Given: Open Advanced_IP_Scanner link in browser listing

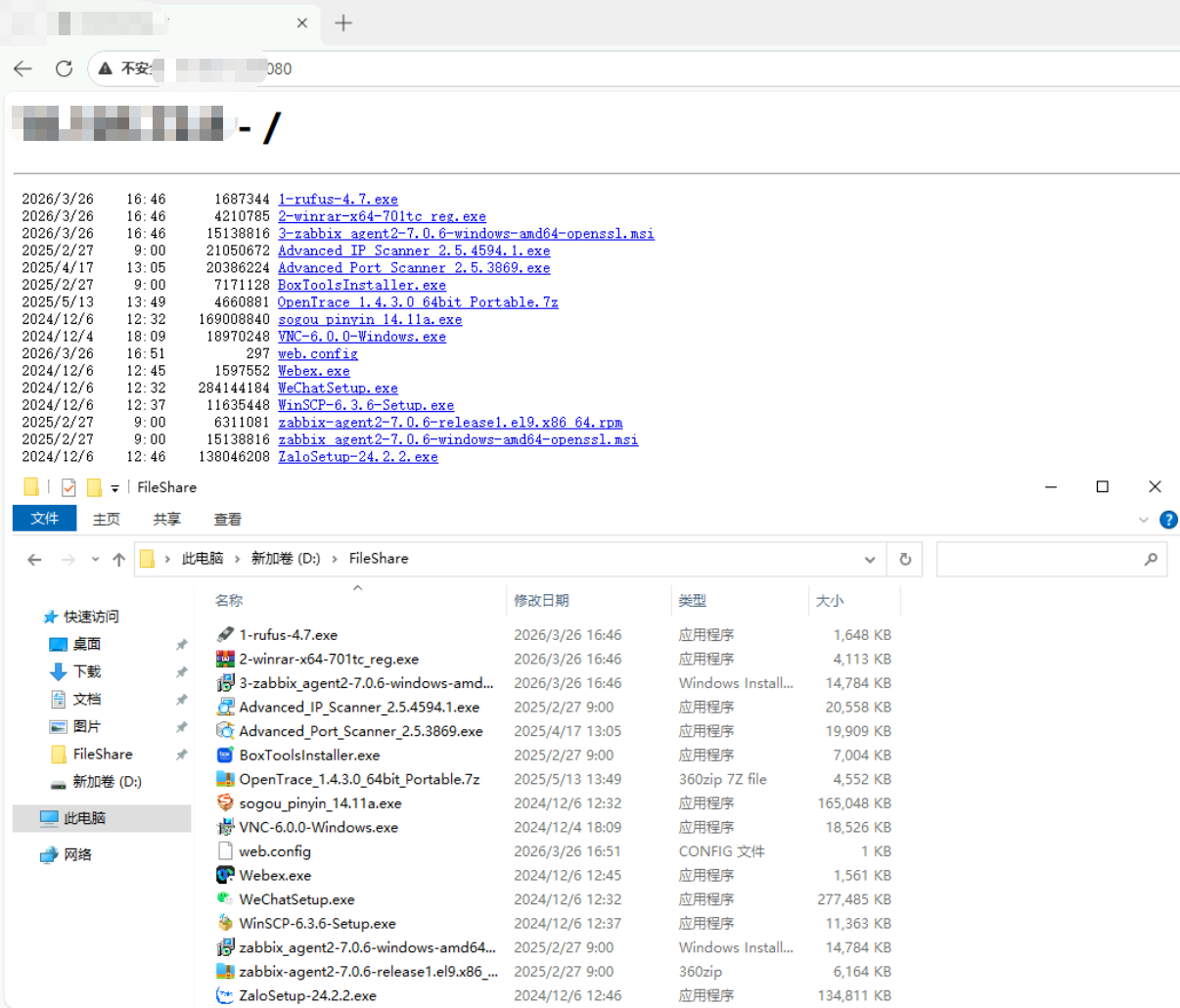Looking at the screenshot, I should click(x=414, y=251).
